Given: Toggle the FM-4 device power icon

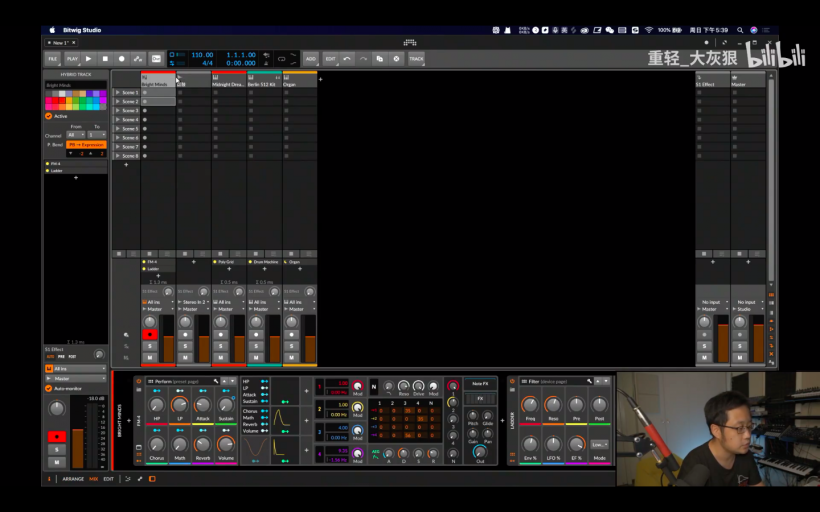Looking at the screenshot, I should click(x=139, y=381).
